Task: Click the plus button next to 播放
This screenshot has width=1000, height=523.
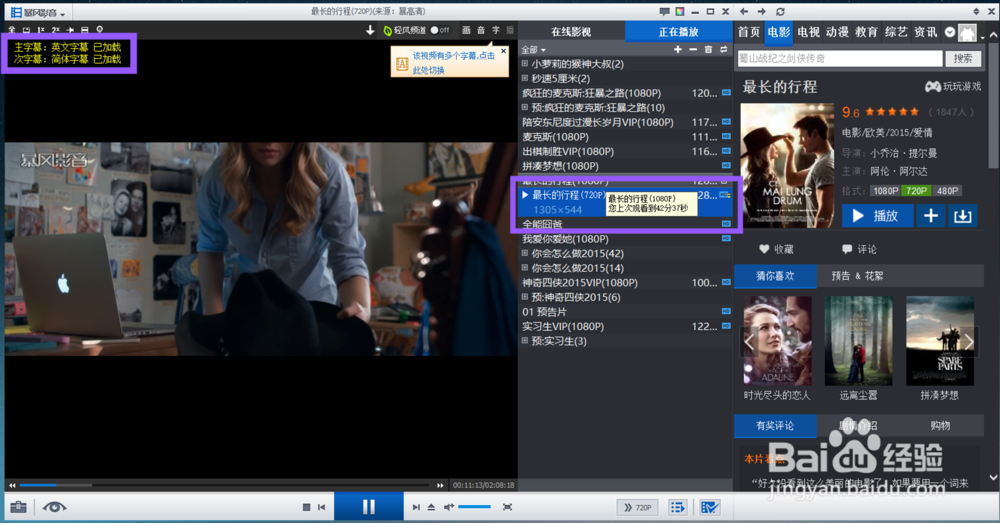Action: pyautogui.click(x=930, y=216)
